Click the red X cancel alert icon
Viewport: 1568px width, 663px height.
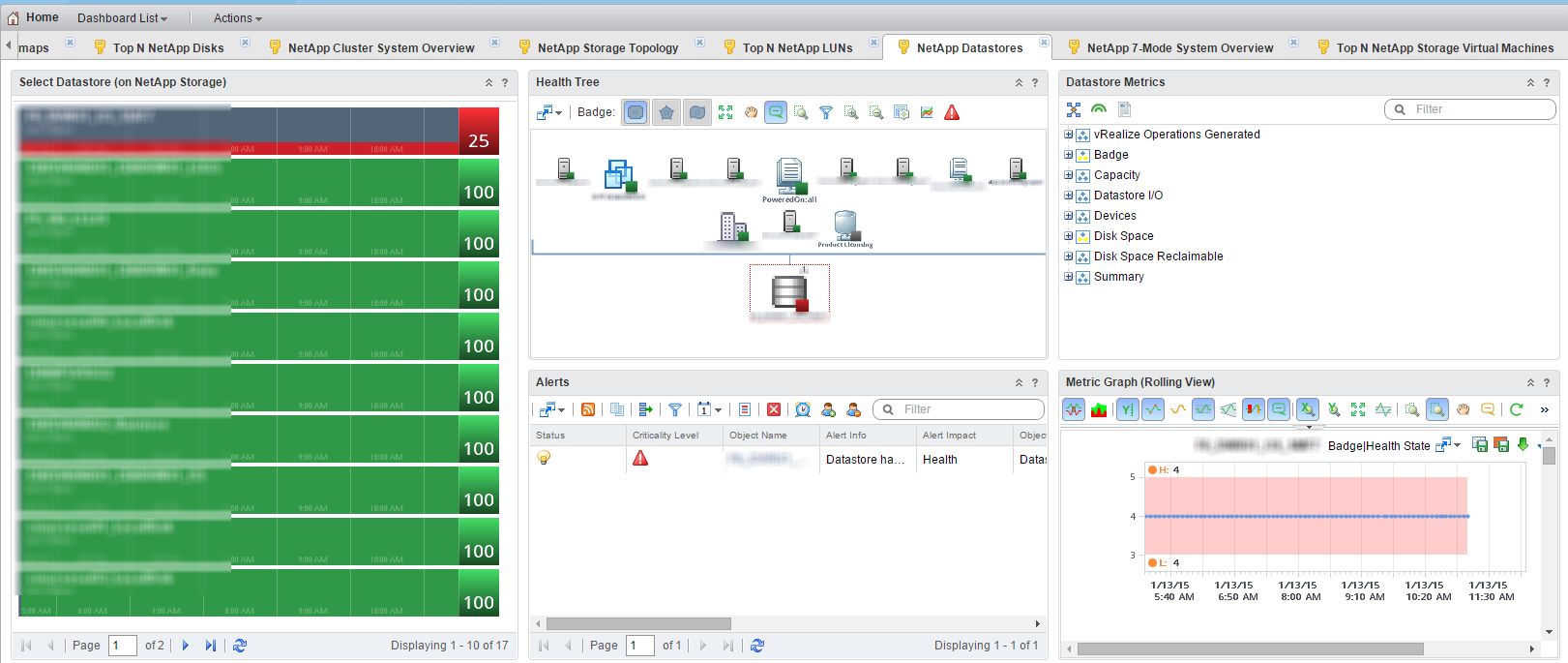coord(774,409)
